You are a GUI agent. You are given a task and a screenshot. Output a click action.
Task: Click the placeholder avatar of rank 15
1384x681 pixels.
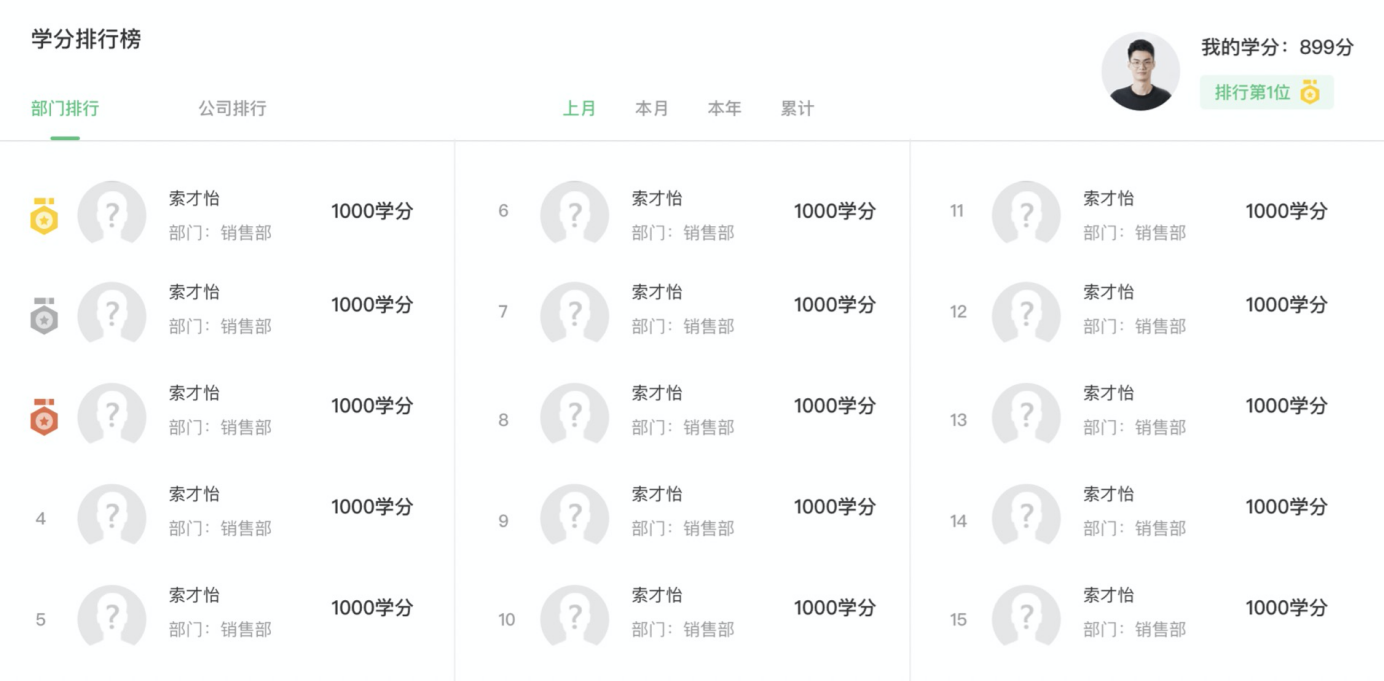(x=1026, y=616)
